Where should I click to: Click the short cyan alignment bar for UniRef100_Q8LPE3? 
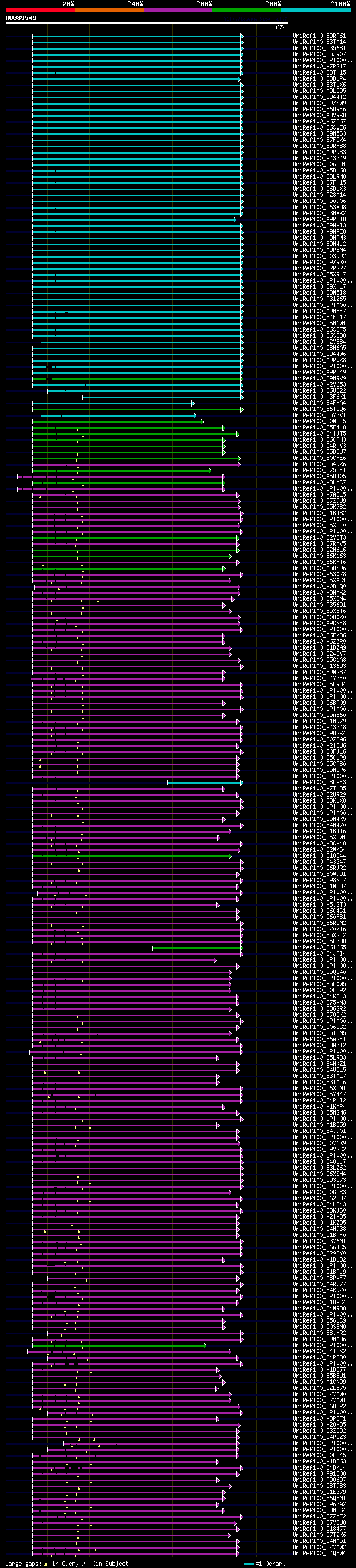[x=205, y=783]
